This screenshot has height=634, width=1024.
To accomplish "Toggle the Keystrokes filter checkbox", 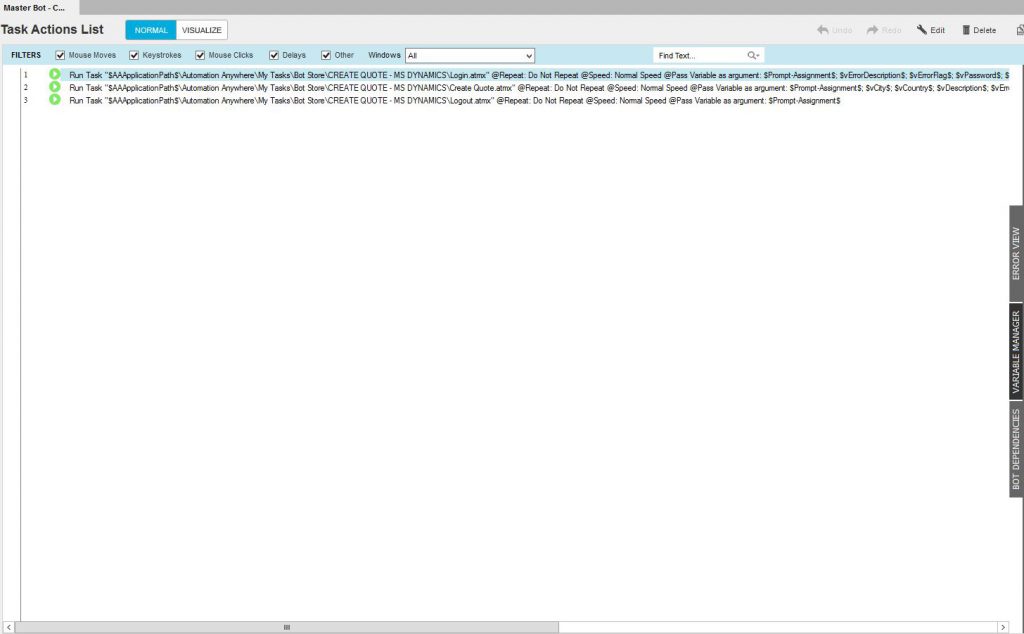I will click(x=134, y=55).
